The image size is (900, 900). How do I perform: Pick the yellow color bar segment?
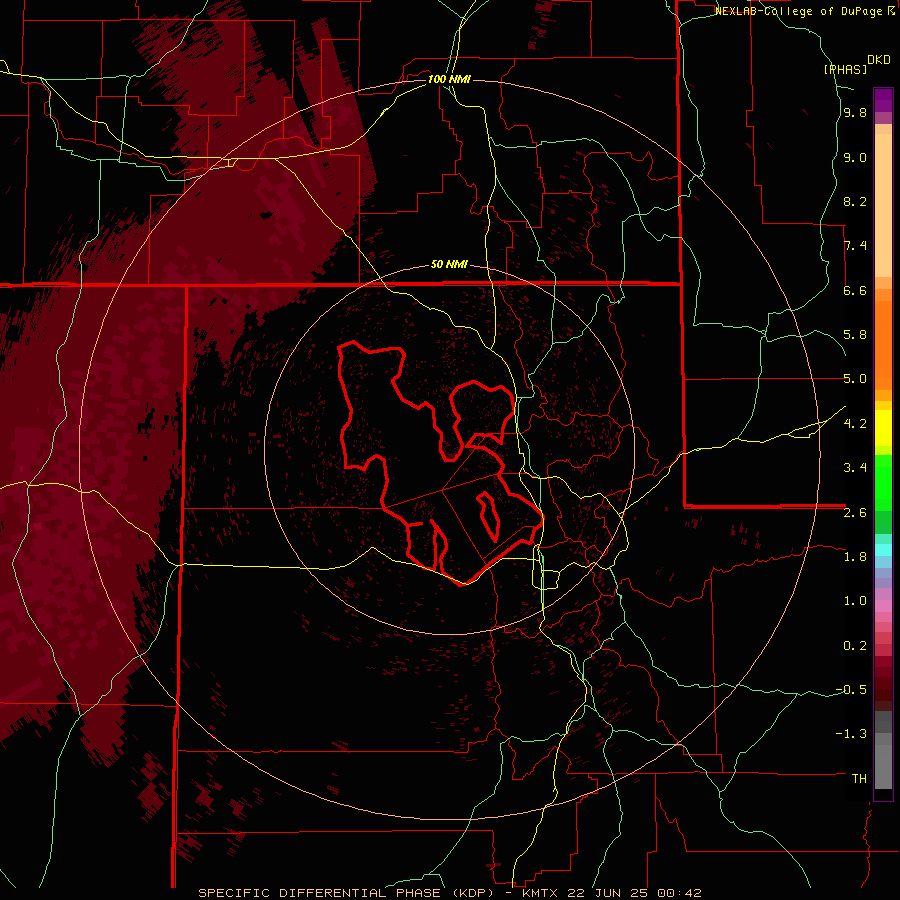tap(883, 428)
